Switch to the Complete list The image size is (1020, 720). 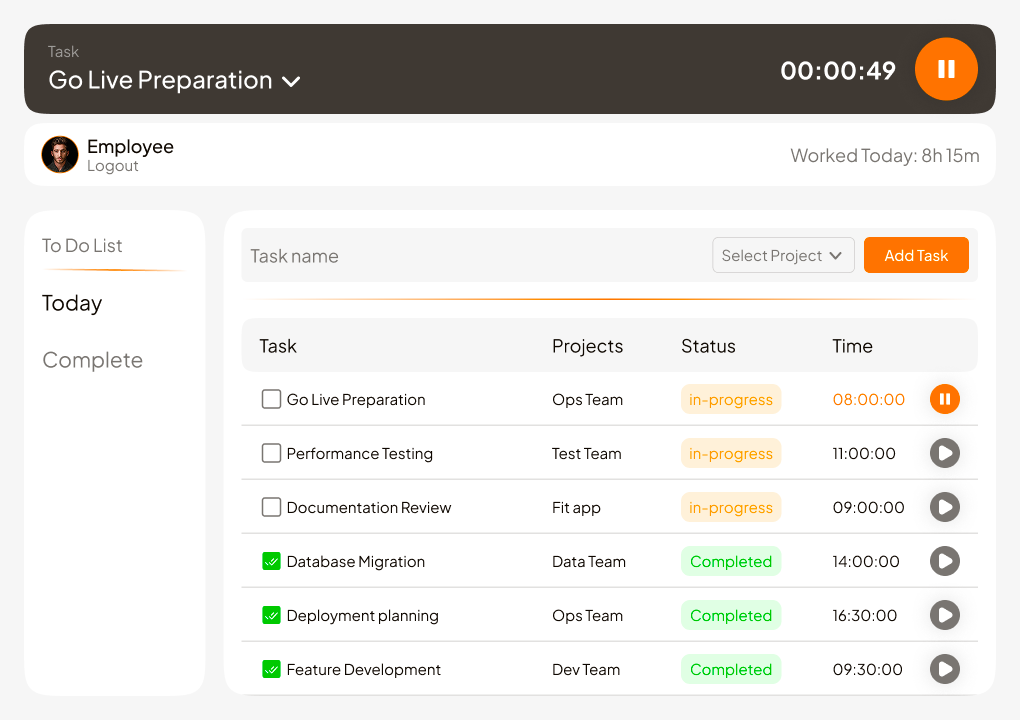click(92, 360)
